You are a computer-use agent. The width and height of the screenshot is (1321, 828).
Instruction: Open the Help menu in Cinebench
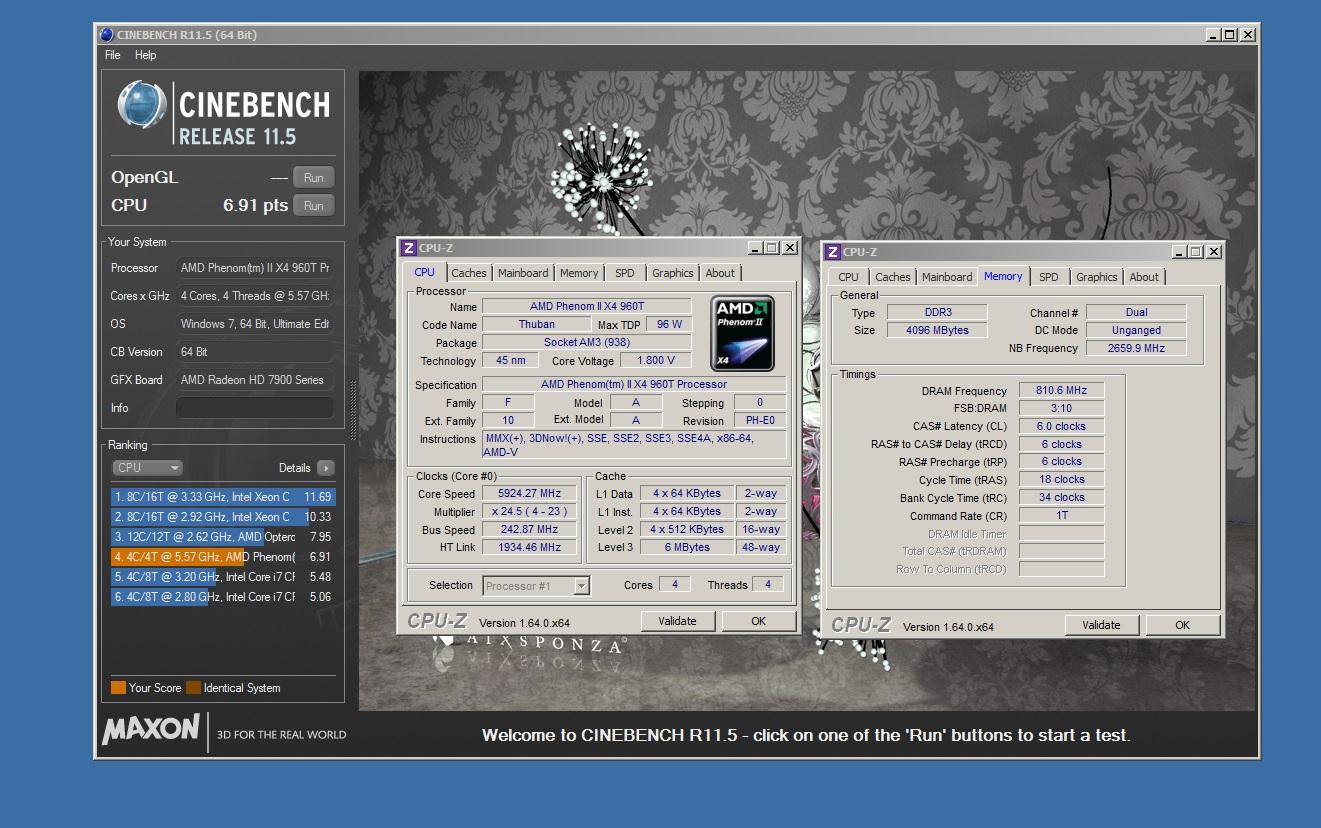tap(146, 55)
